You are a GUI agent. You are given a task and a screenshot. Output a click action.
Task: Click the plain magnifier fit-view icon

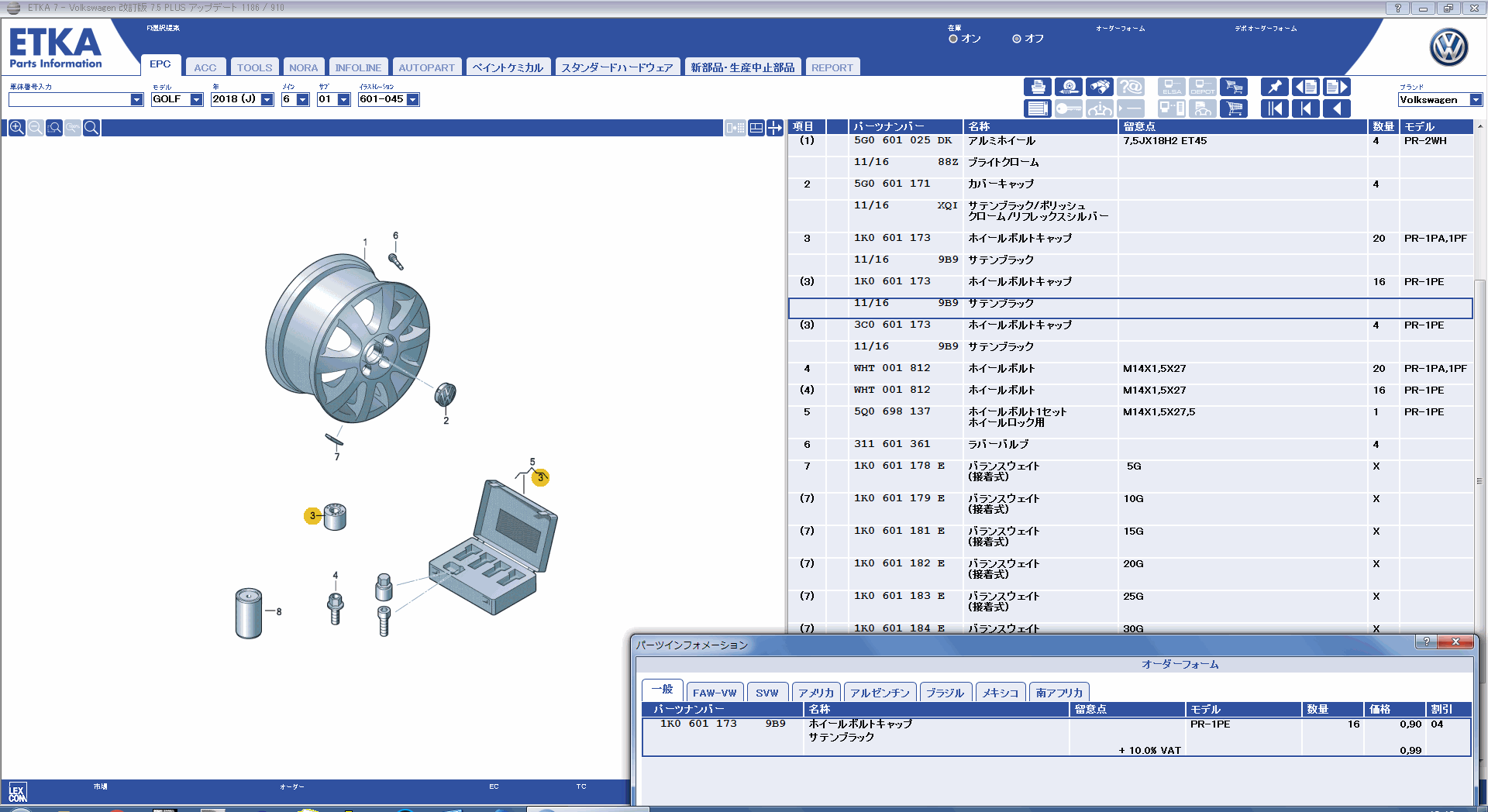(x=91, y=128)
